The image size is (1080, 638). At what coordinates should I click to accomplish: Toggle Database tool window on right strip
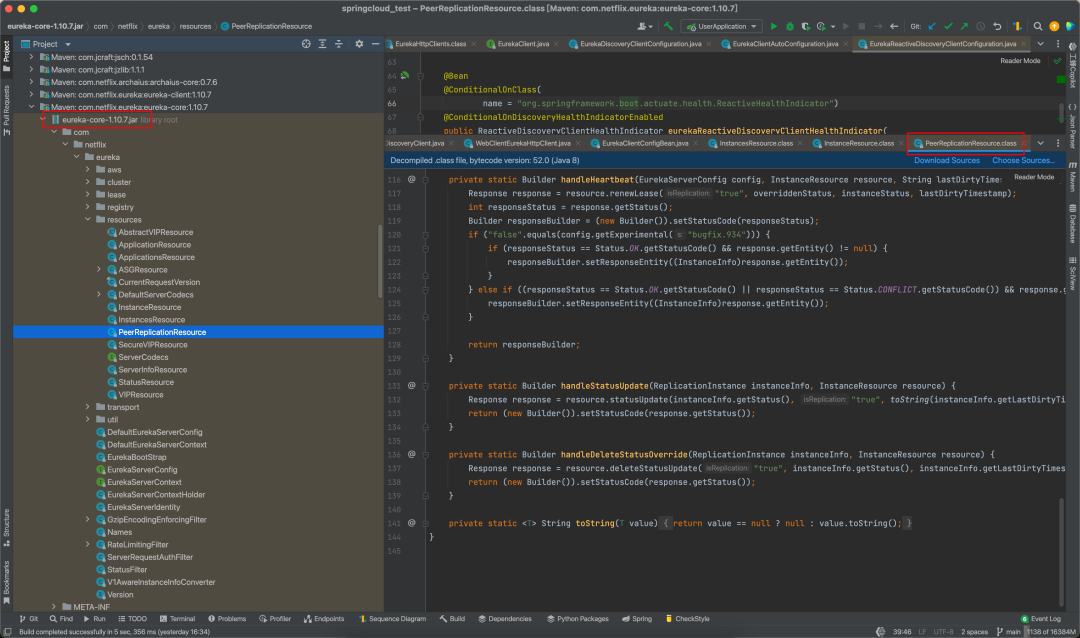tap(1072, 224)
